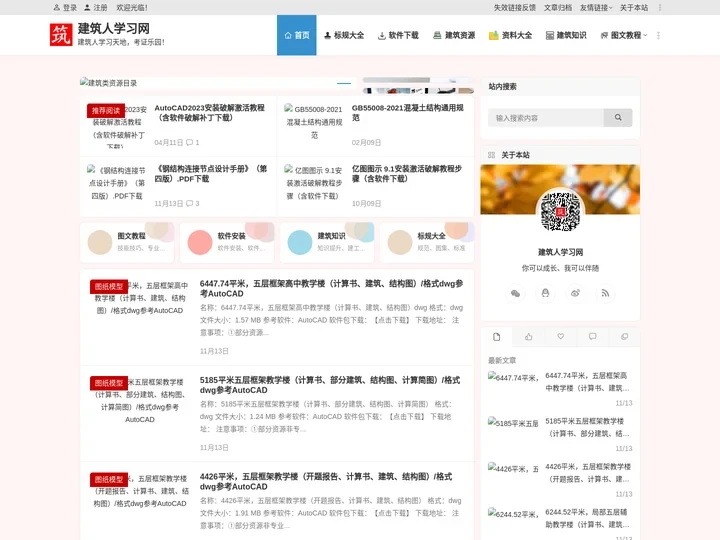Open the 建筑知识 menu item
Screen dimensions: 720x540
566,35
